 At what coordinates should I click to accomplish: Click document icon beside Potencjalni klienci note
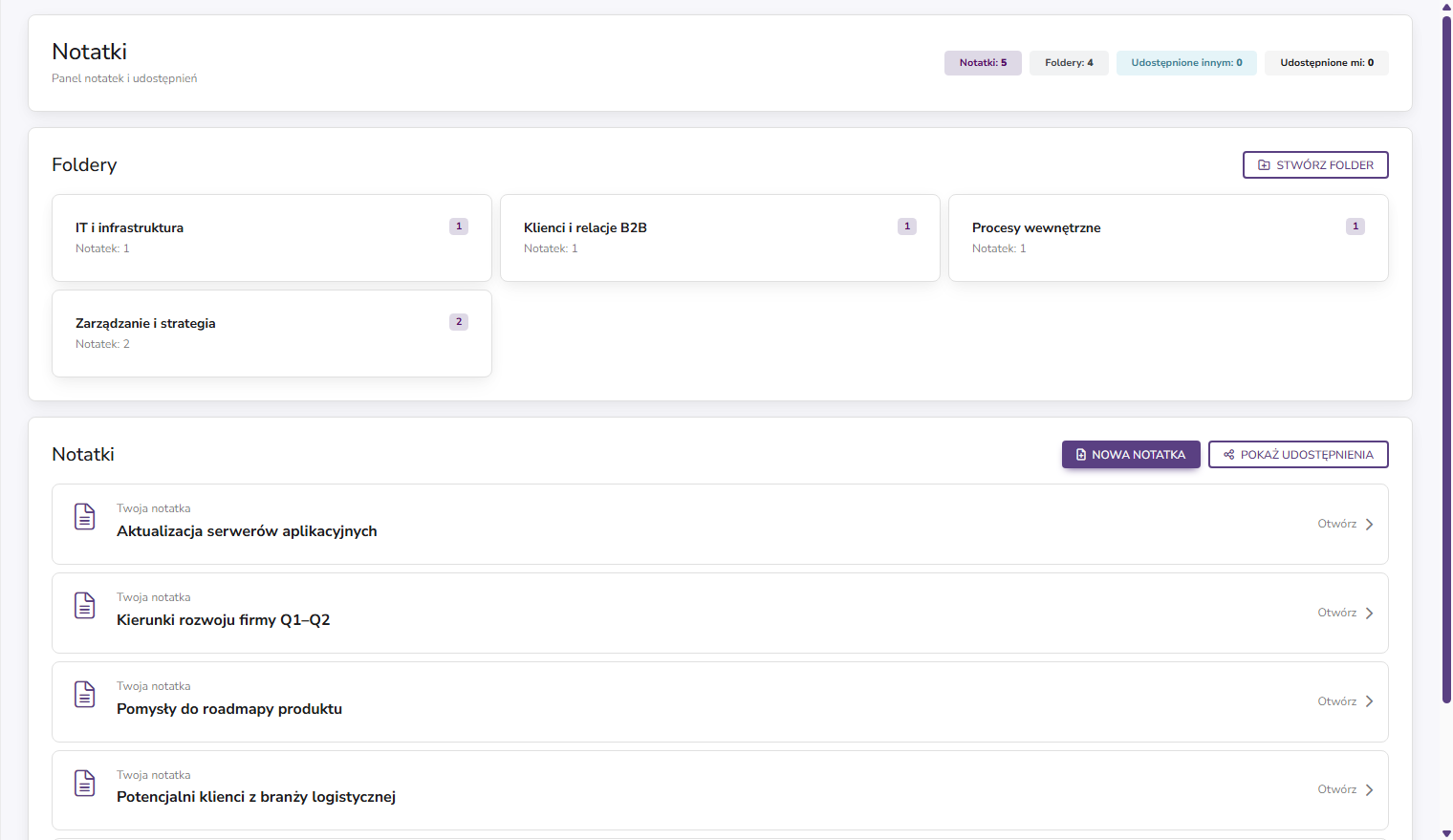tap(85, 784)
